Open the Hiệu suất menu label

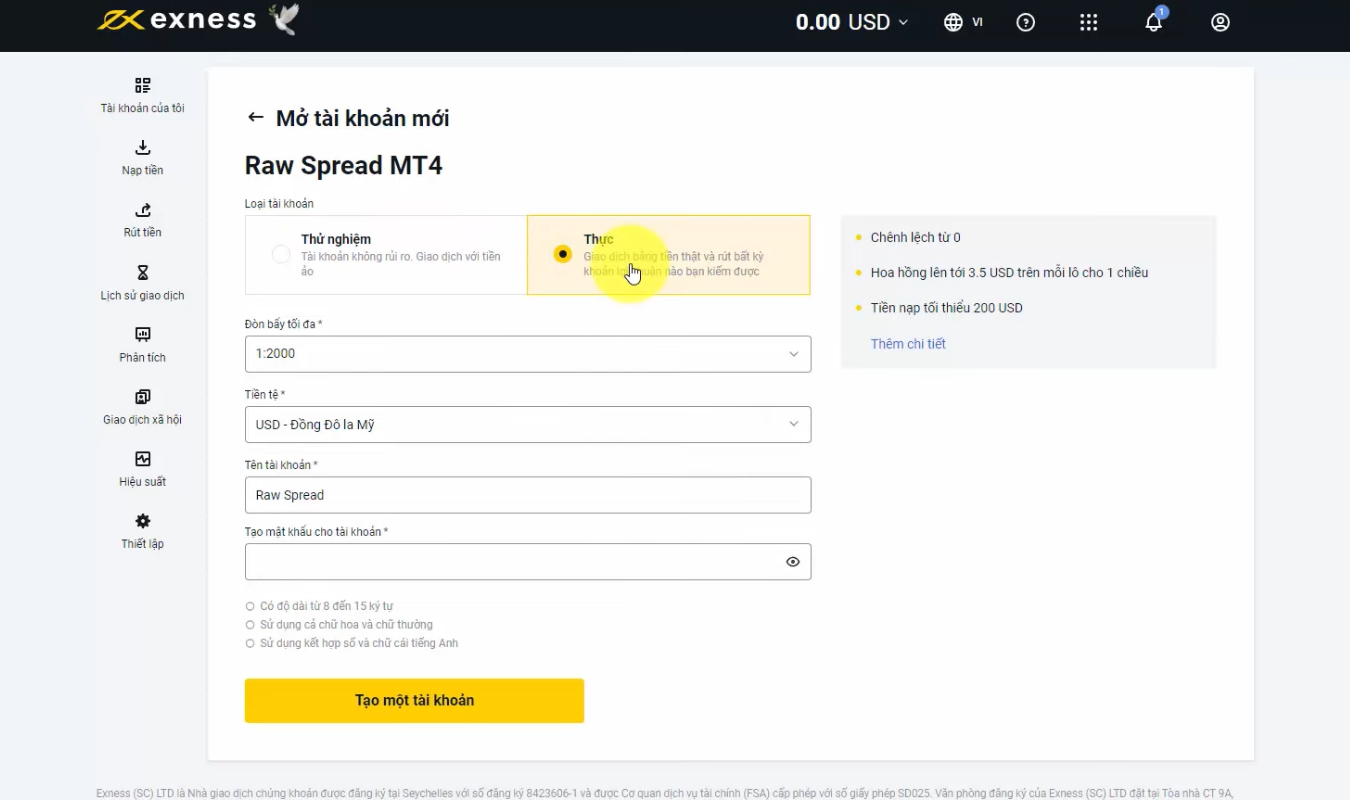click(x=143, y=481)
